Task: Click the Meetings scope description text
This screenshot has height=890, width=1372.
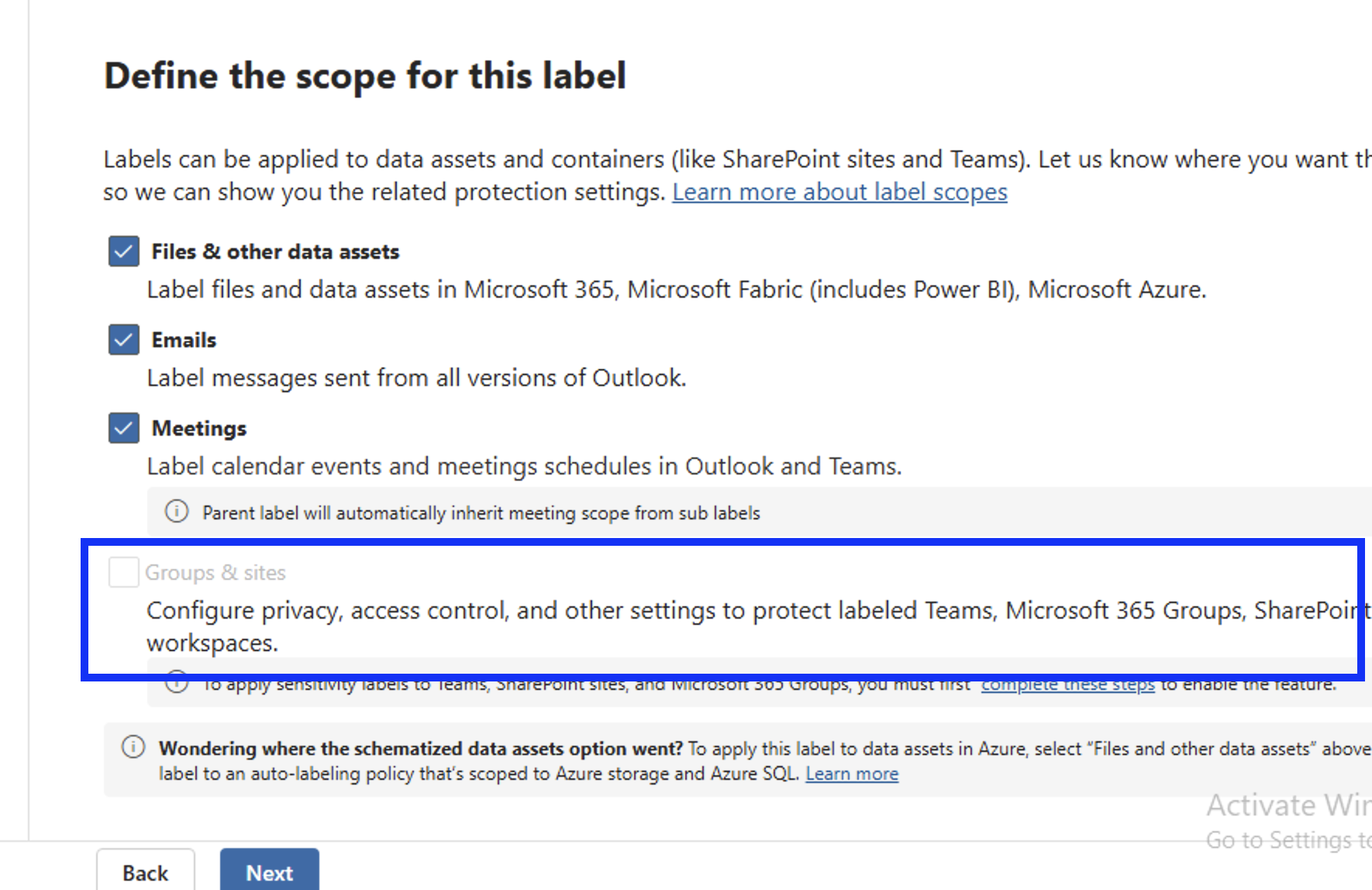Action: pyautogui.click(x=524, y=465)
